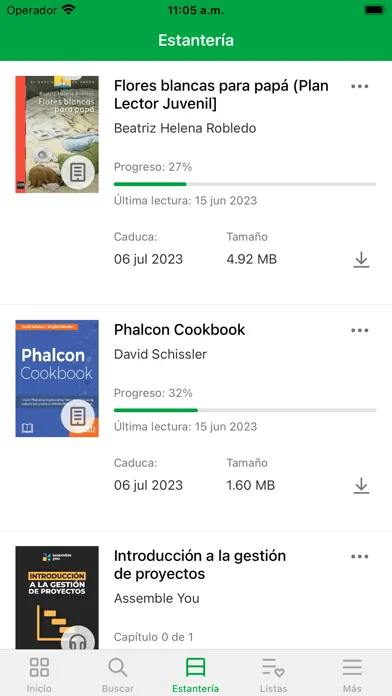
Task: Open the Listas tab icon
Action: pos(273,668)
